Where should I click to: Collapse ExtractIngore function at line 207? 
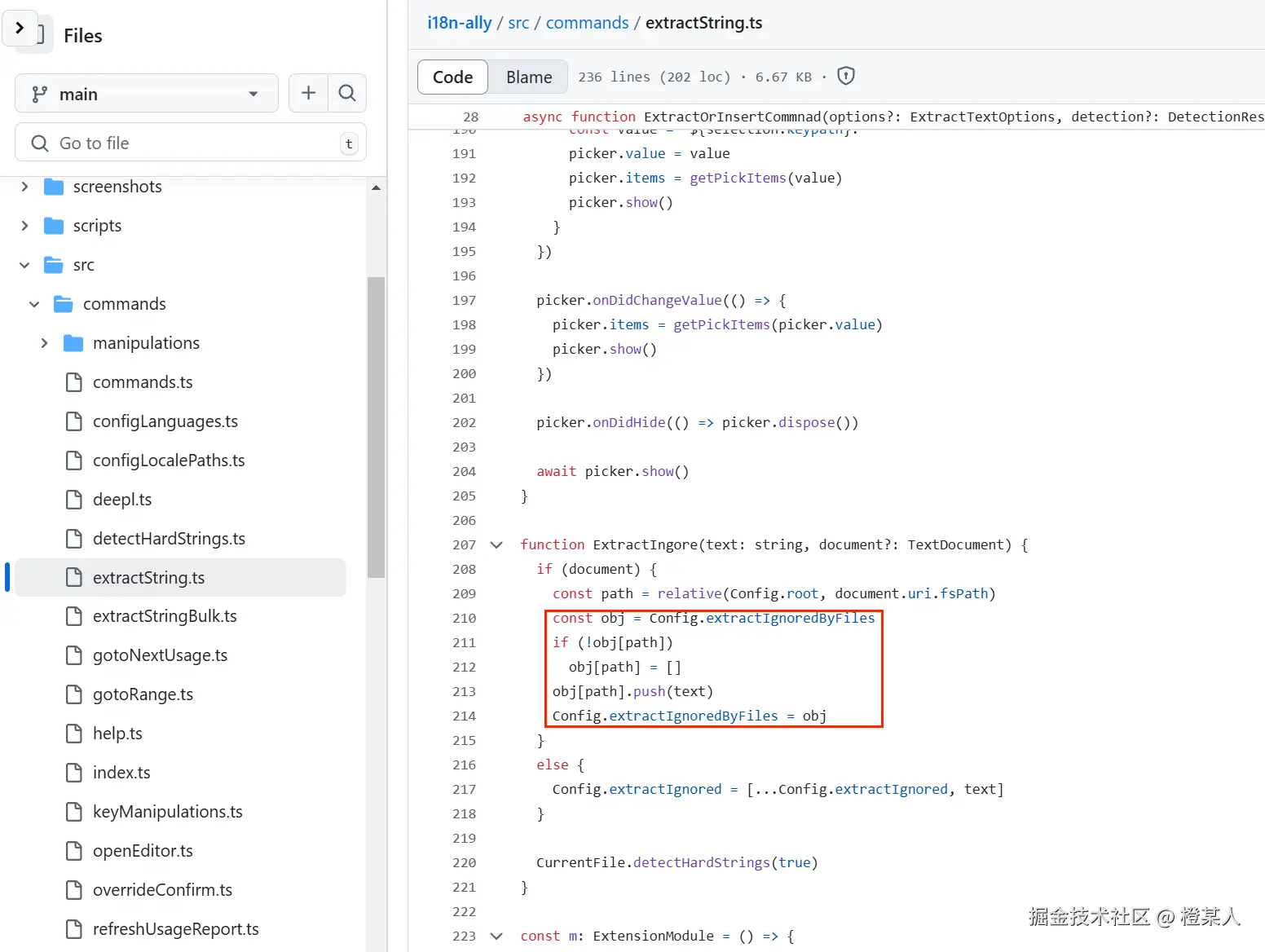[x=496, y=544]
